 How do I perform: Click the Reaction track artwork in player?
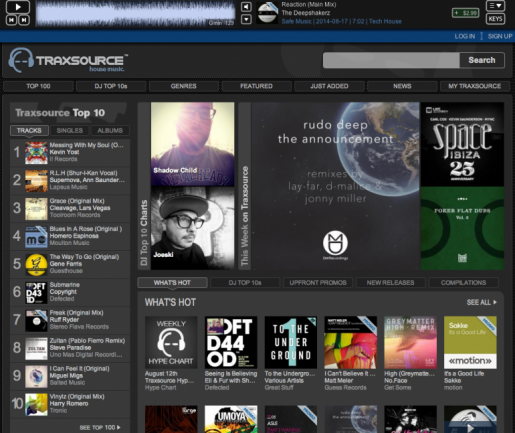268,13
